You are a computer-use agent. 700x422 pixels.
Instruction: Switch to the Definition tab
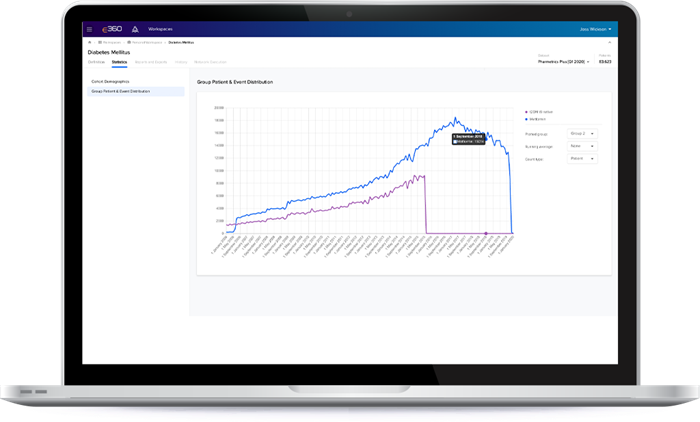pos(96,62)
